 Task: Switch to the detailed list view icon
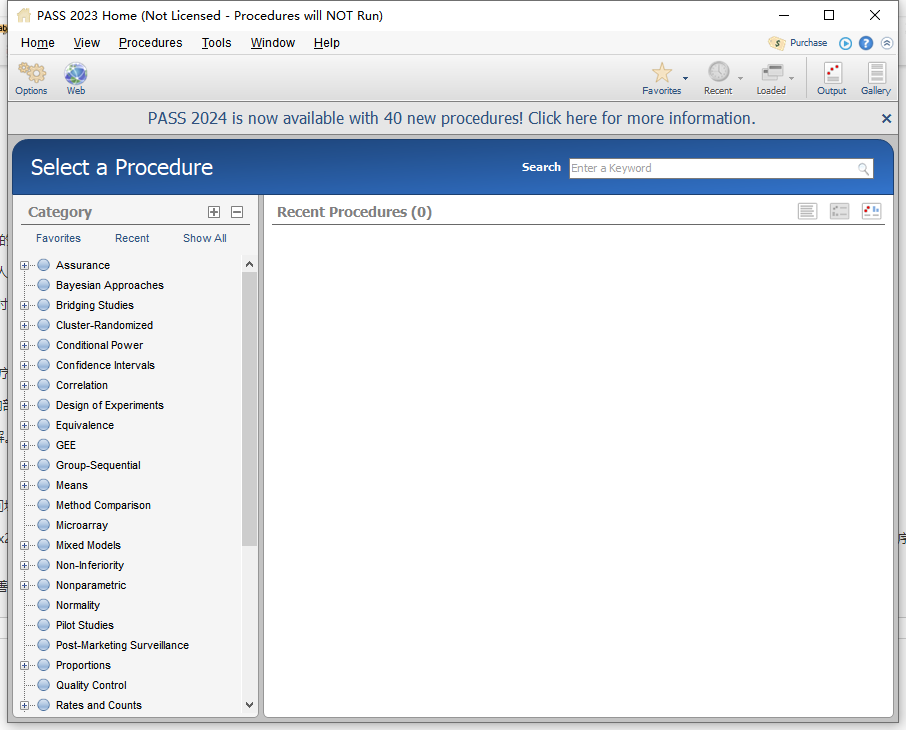(x=839, y=212)
